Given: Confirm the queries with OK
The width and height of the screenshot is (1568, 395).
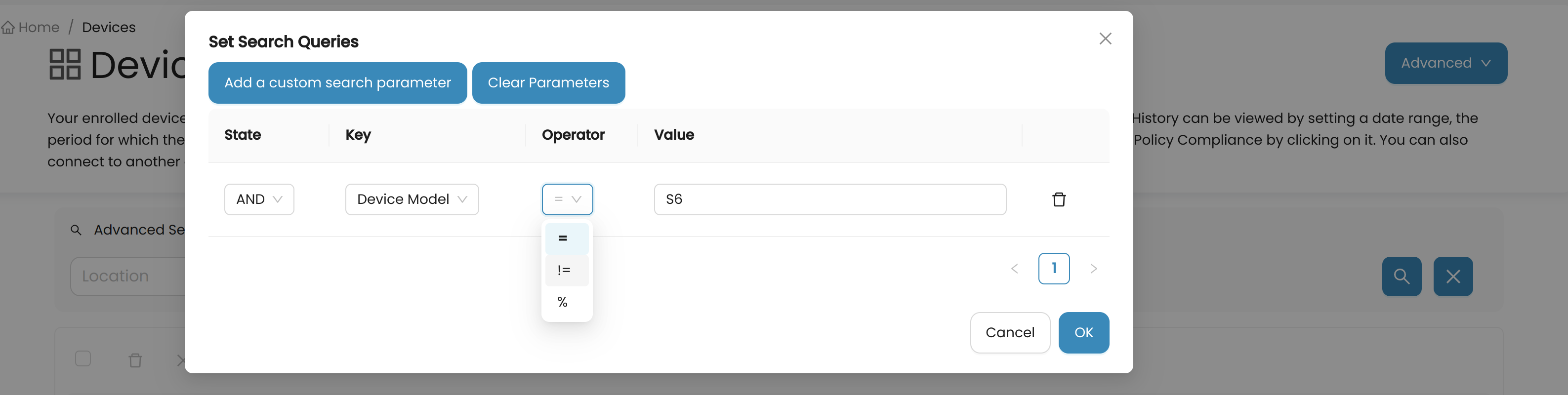Looking at the screenshot, I should coord(1083,333).
